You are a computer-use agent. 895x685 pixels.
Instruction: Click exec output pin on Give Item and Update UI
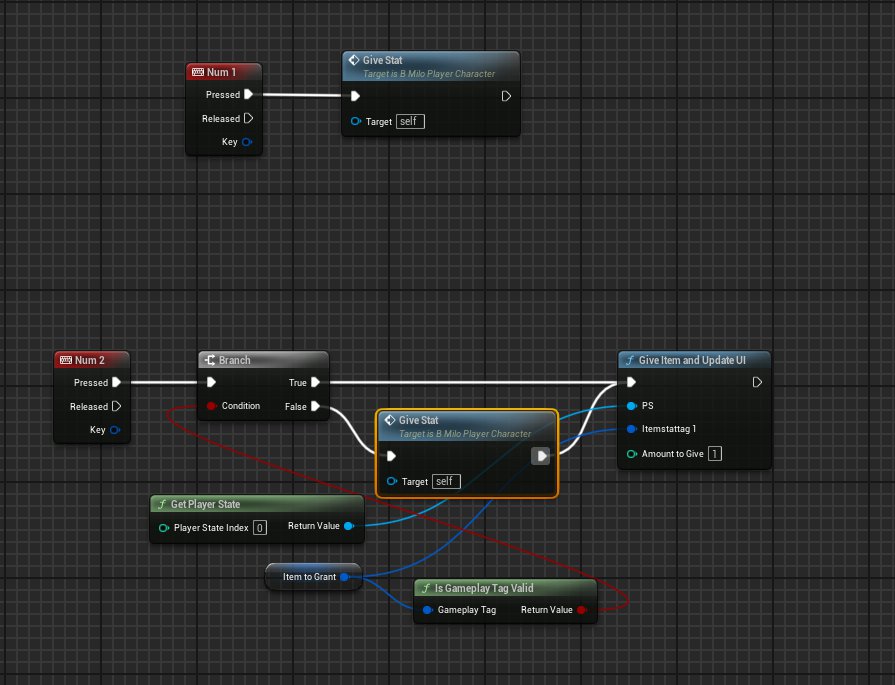point(758,382)
